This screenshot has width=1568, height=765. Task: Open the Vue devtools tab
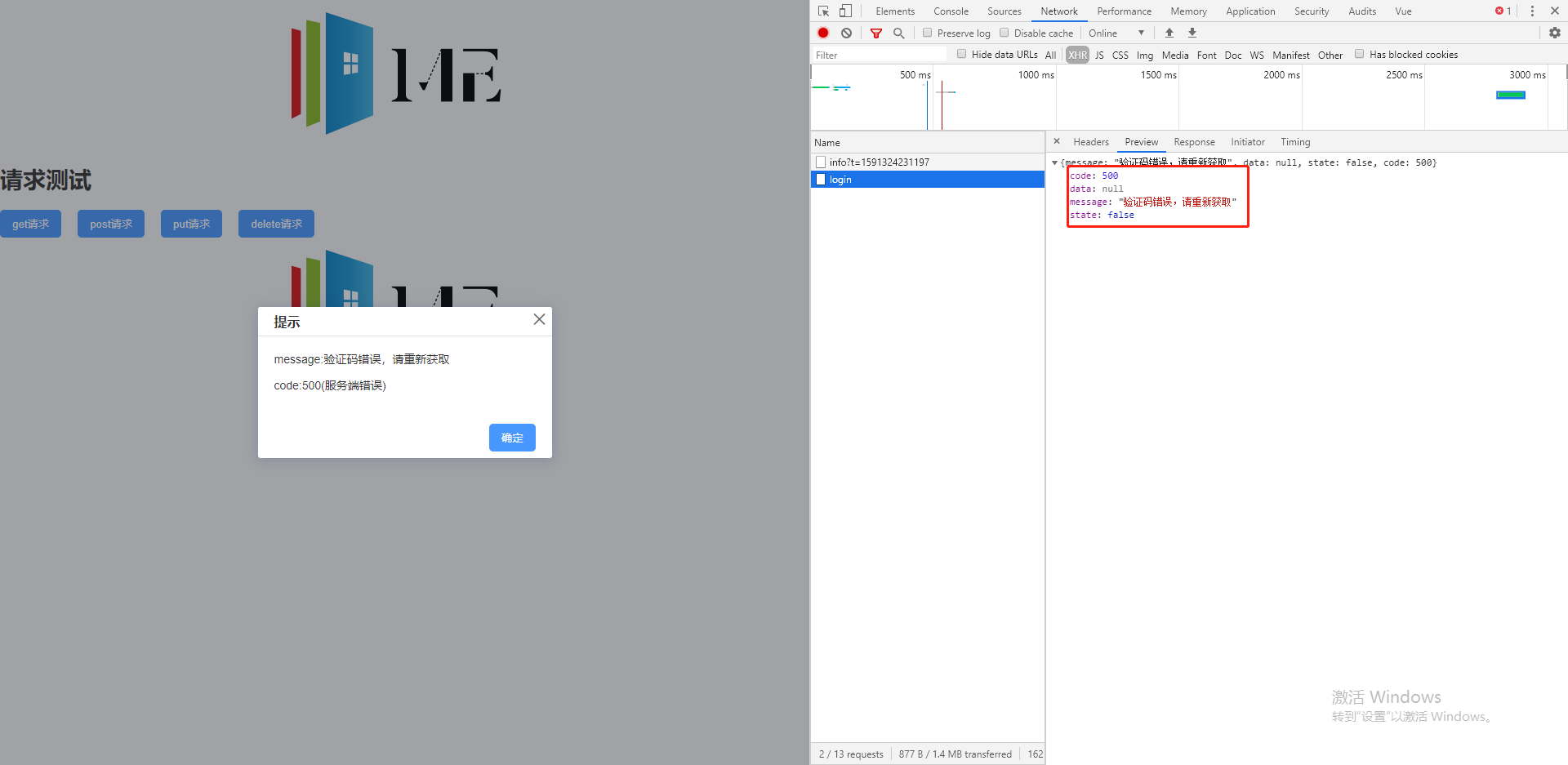coord(1403,11)
